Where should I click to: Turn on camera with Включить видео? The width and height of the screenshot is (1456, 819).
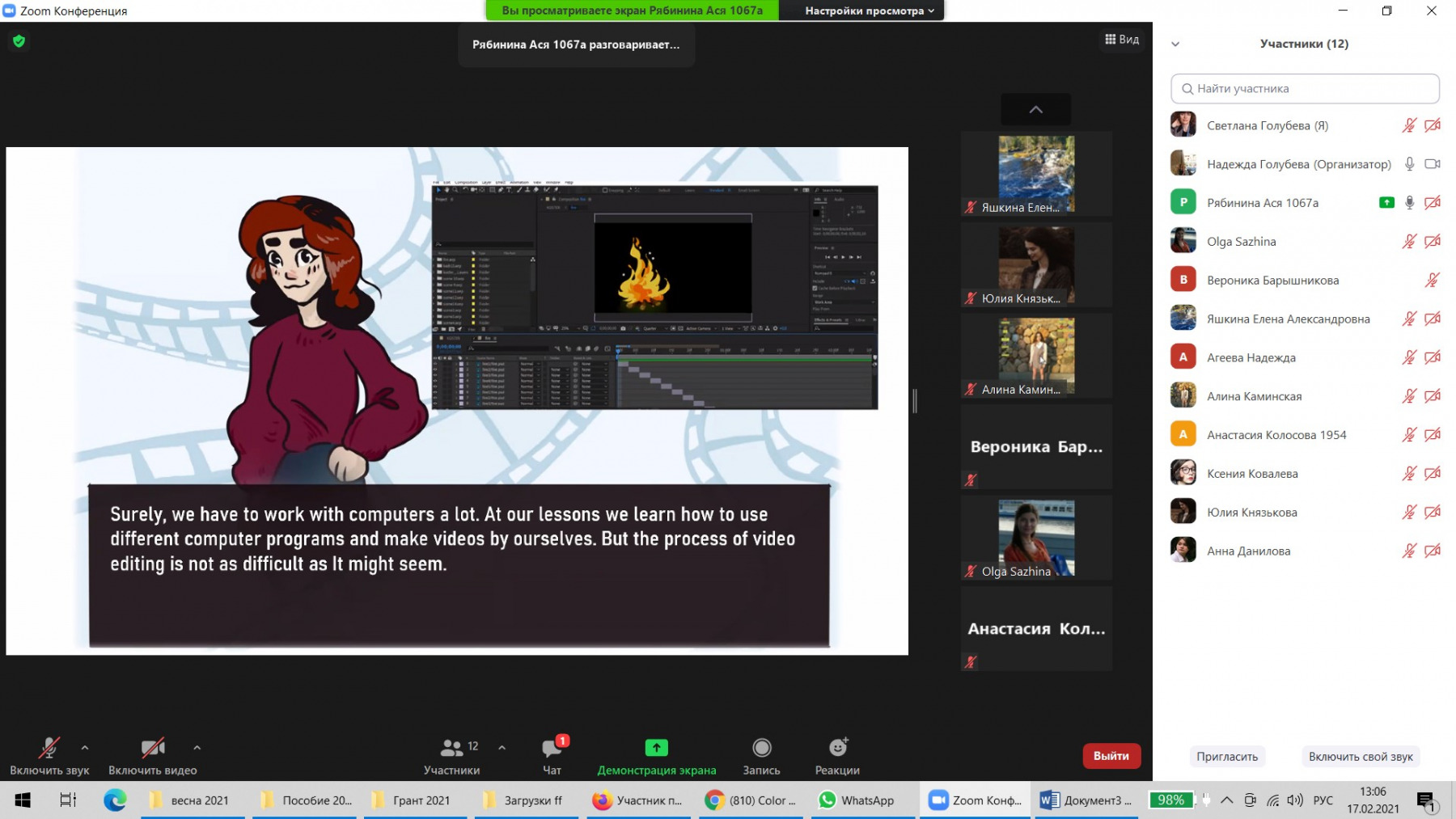pyautogui.click(x=152, y=749)
